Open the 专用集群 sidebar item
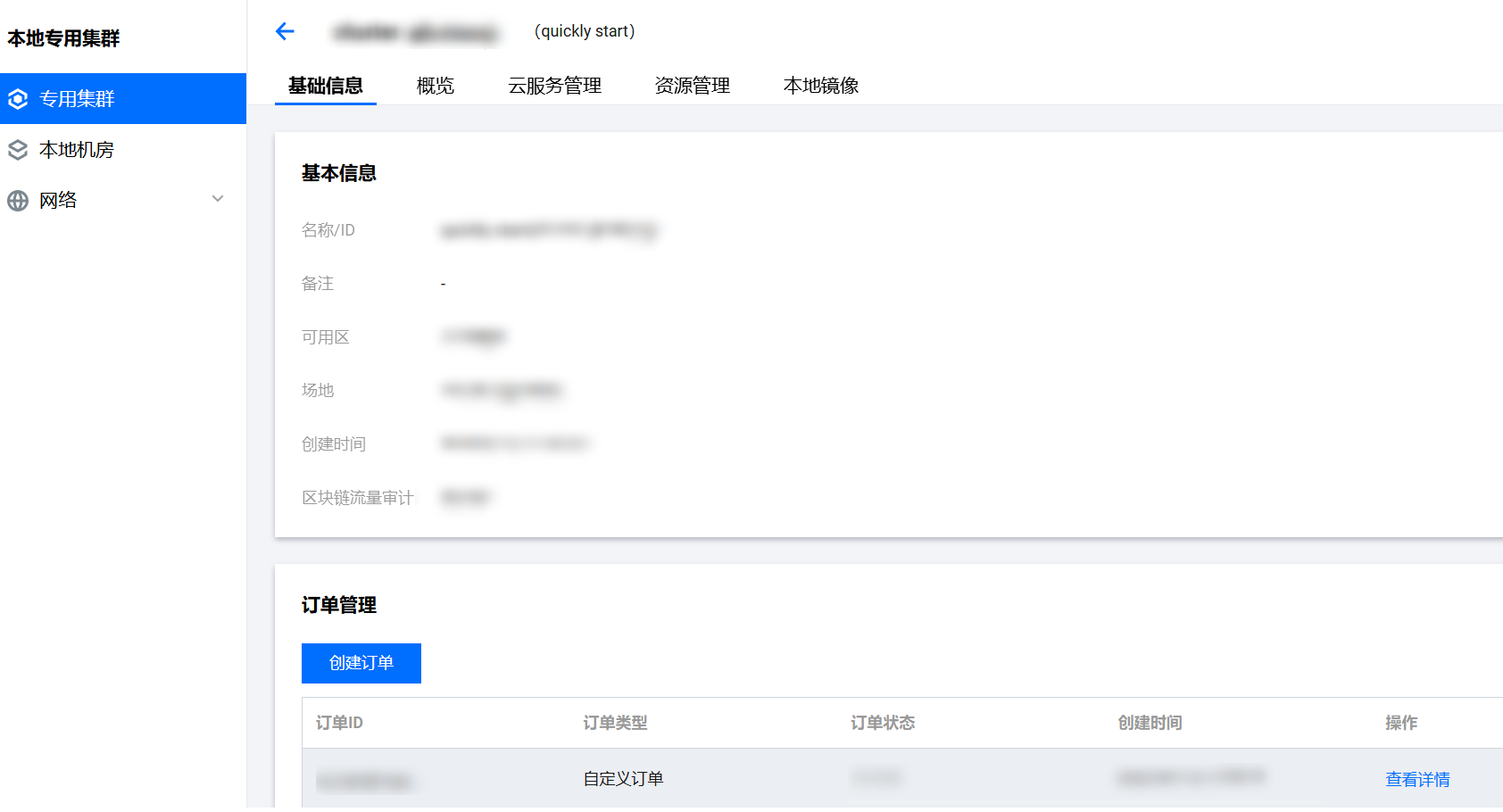Viewport: 1503px width, 812px height. point(123,99)
